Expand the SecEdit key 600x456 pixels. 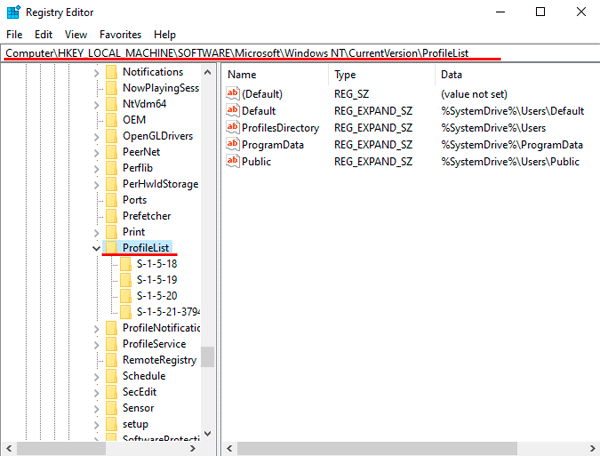pyautogui.click(x=96, y=393)
